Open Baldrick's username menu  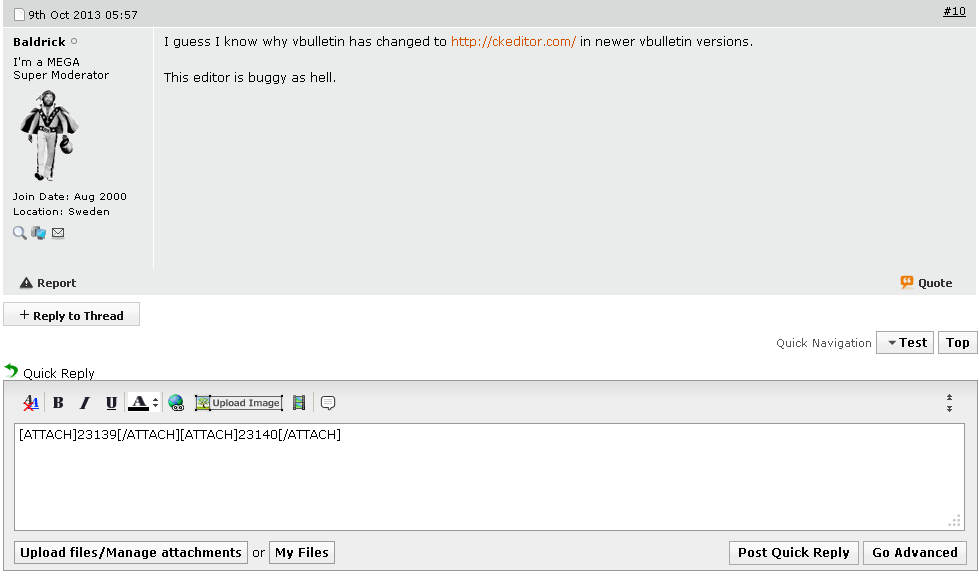(39, 42)
